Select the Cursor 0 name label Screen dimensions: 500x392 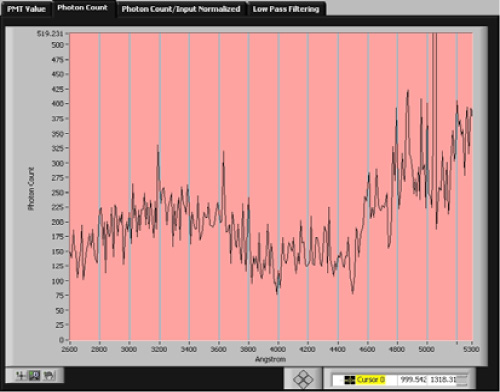tap(371, 380)
